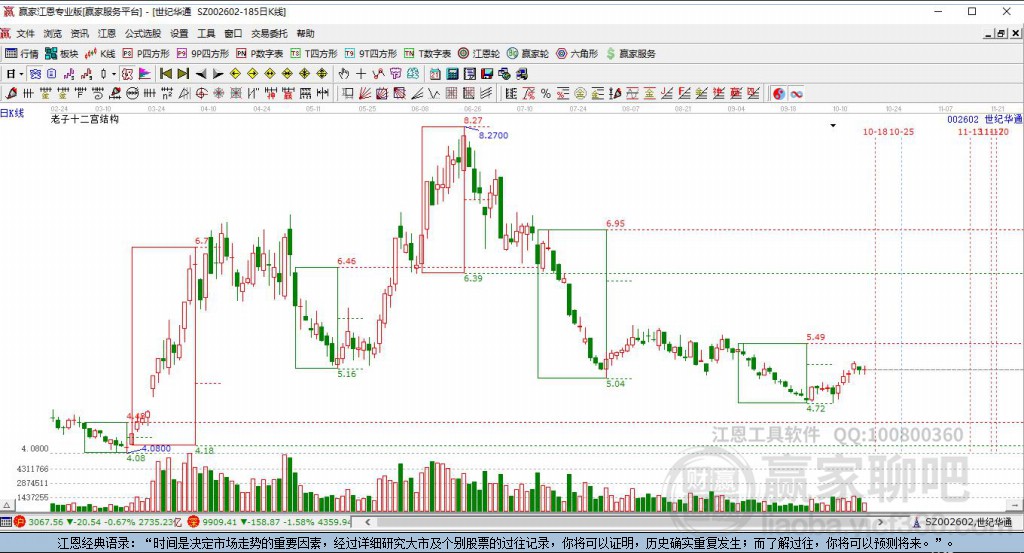Image resolution: width=1024 pixels, height=553 pixels.
Task: Expand the candlestick style dropdown arrow
Action: [x=114, y=74]
